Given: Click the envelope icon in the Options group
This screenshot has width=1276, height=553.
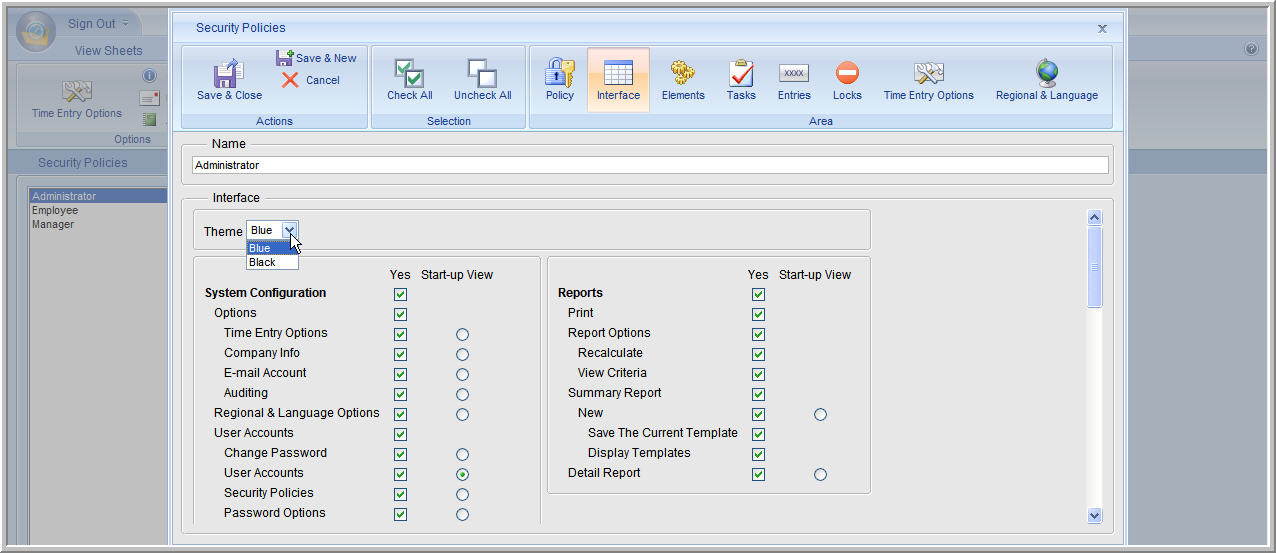Looking at the screenshot, I should [149, 98].
